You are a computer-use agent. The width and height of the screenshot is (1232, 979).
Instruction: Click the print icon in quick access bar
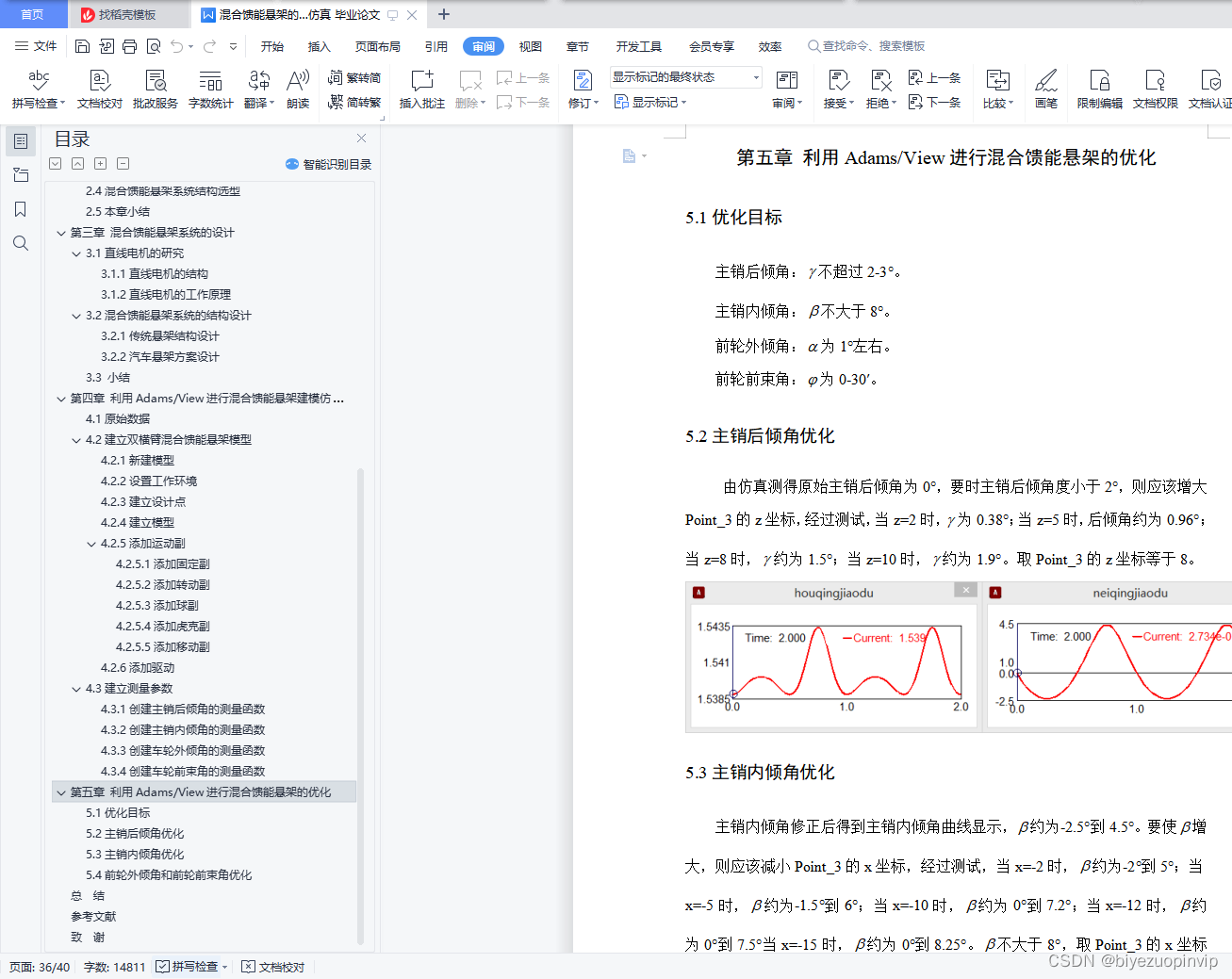tap(129, 46)
